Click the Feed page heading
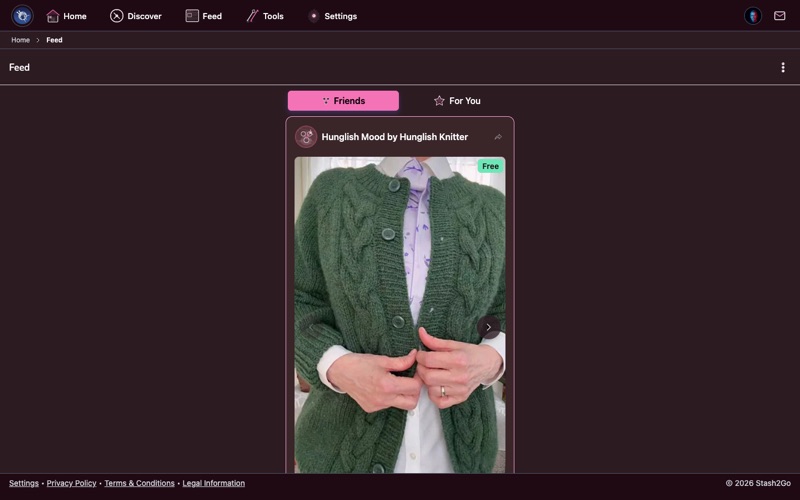800x500 pixels. (x=19, y=67)
